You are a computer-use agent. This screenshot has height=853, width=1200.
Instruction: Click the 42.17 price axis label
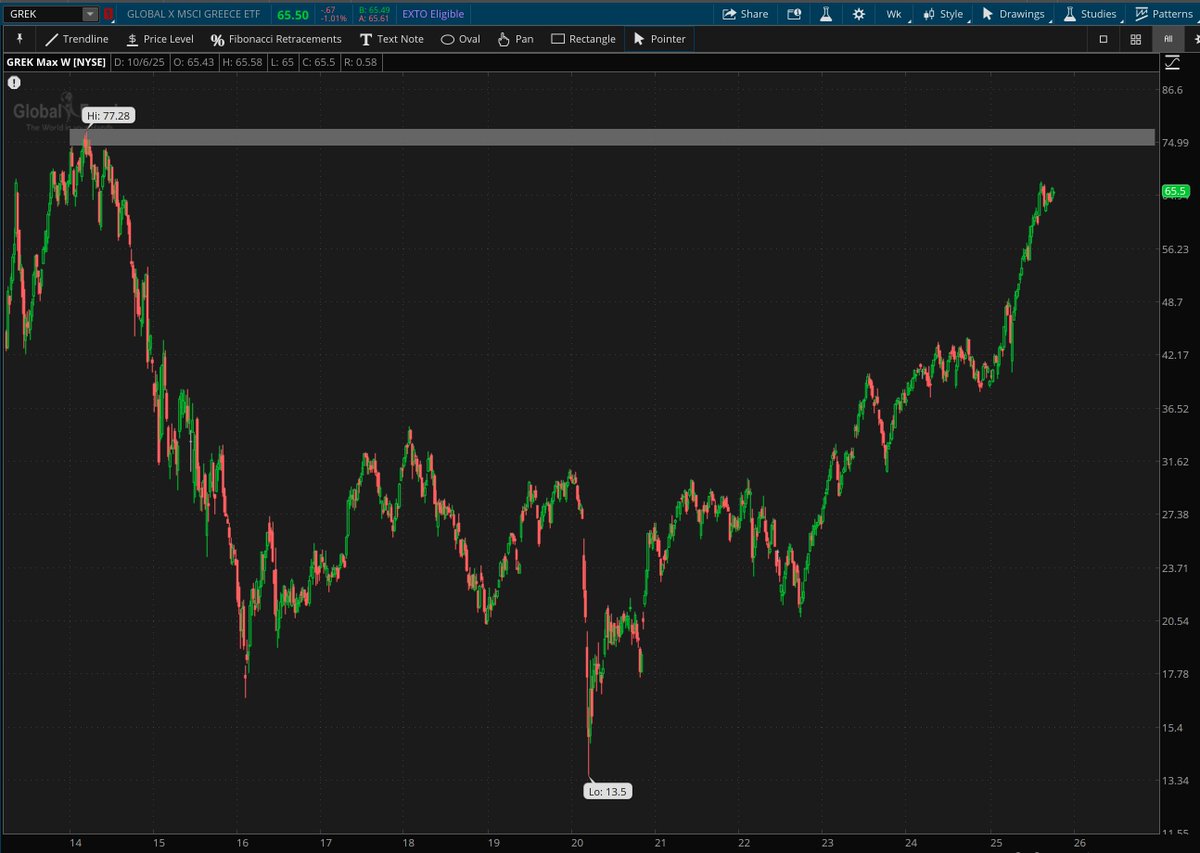1175,355
